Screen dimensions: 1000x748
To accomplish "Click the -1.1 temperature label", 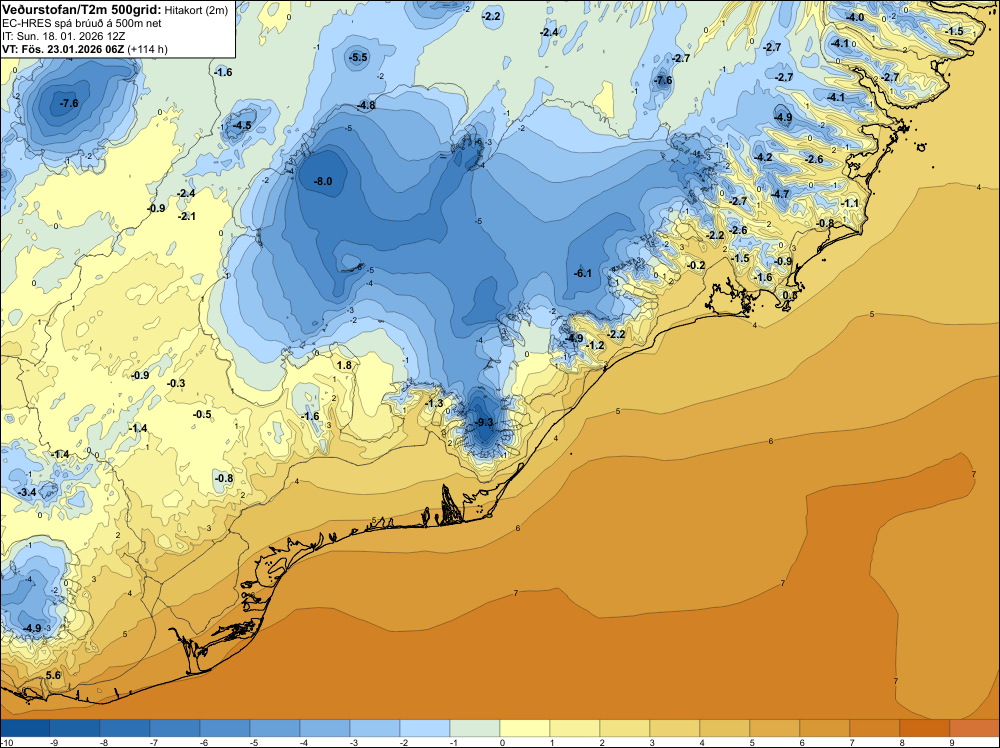I will [849, 203].
